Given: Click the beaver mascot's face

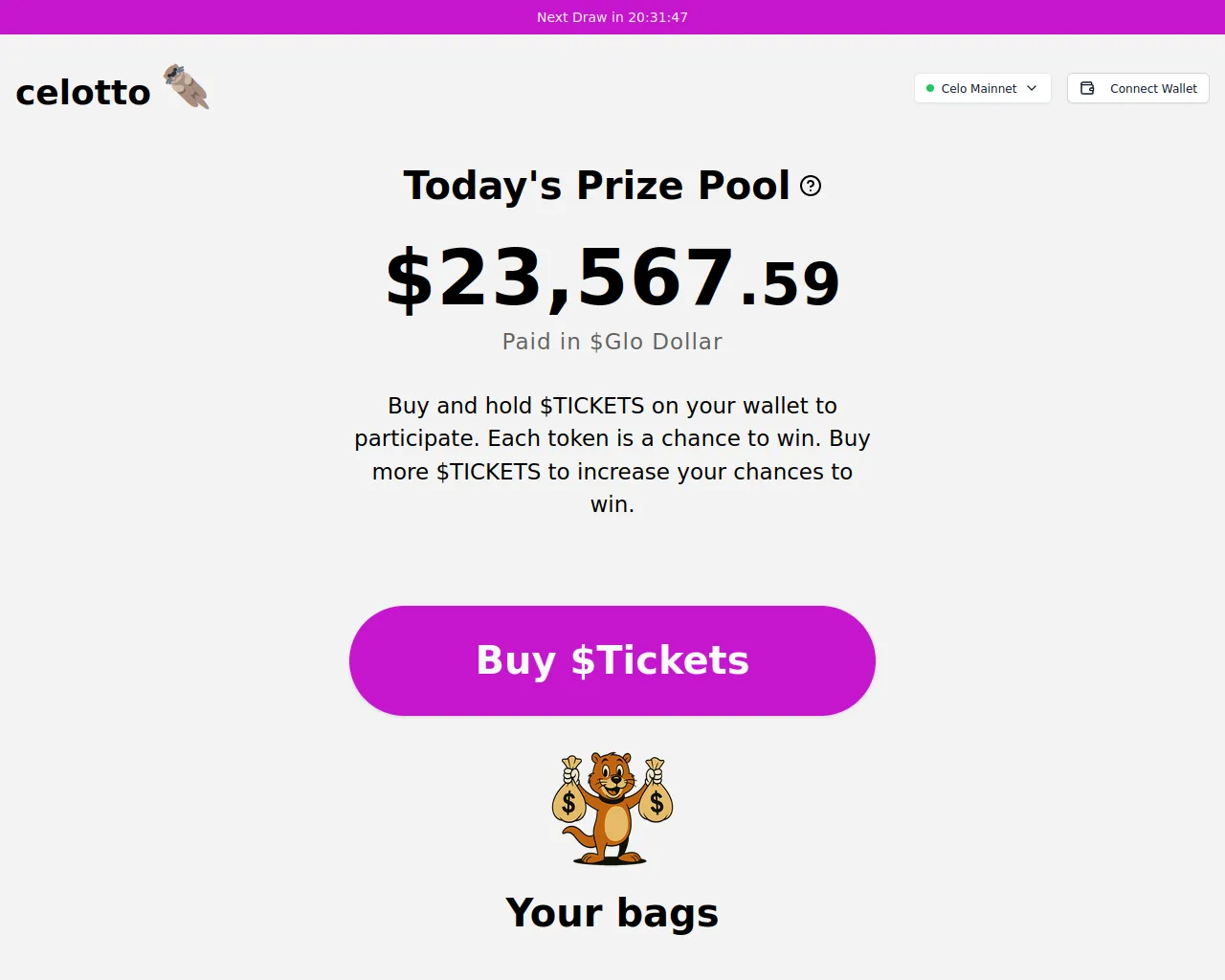Looking at the screenshot, I should point(612,775).
